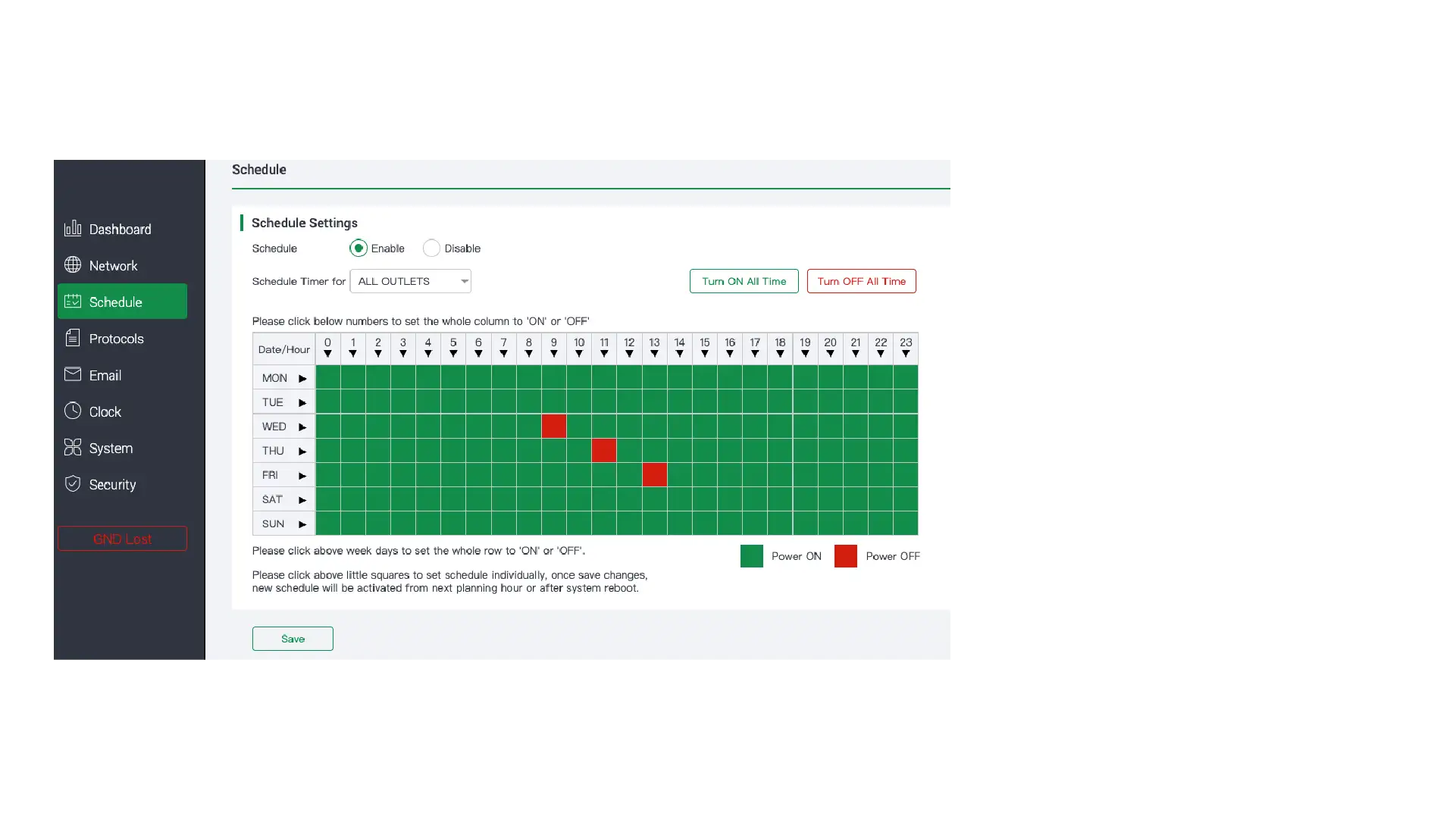Set hour 9 column via its arrow
The image size is (1456, 819).
coord(554,354)
